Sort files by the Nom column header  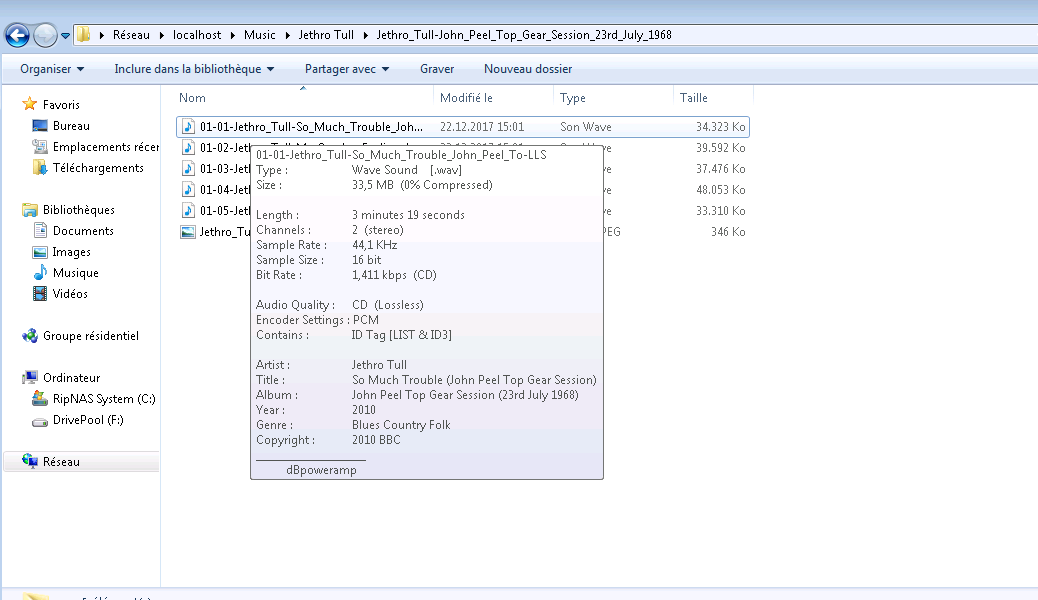pyautogui.click(x=193, y=98)
